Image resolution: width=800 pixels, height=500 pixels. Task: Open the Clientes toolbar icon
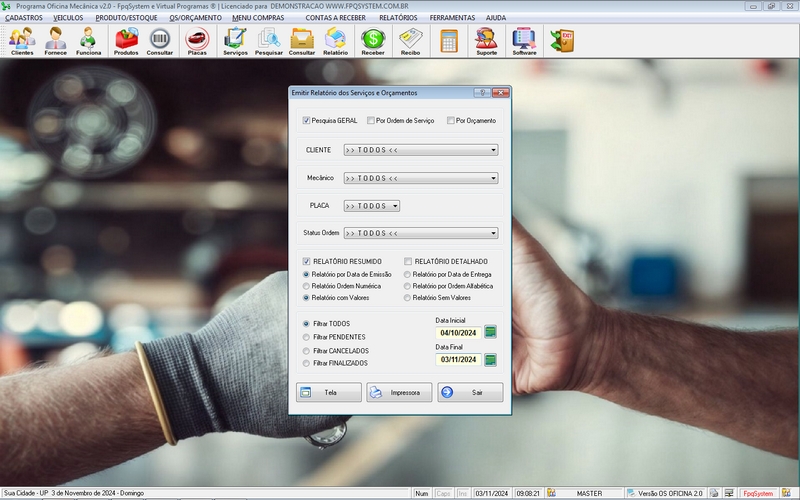click(x=22, y=41)
